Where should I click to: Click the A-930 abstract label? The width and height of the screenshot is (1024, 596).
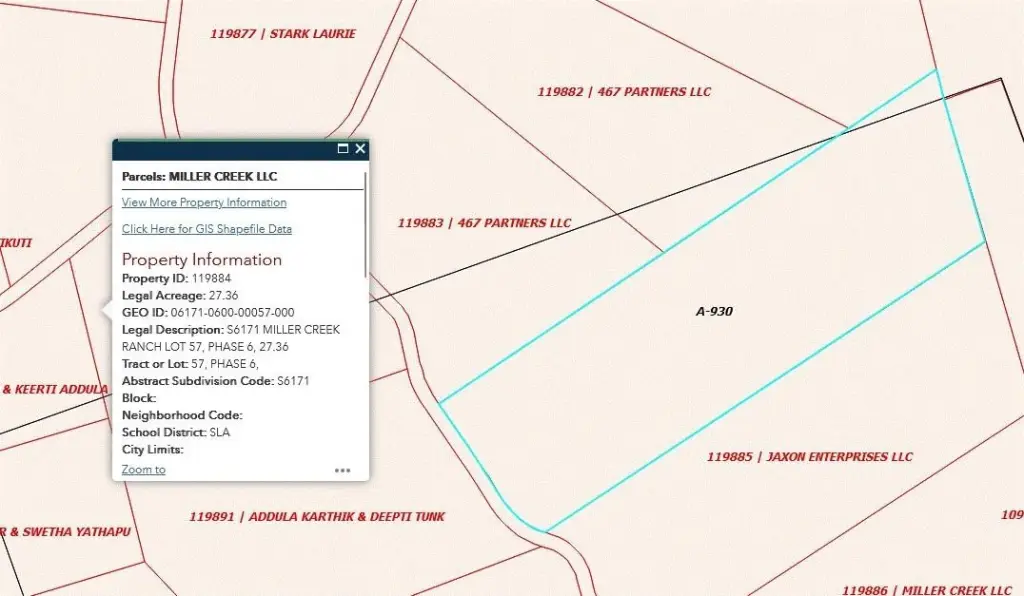(x=714, y=312)
